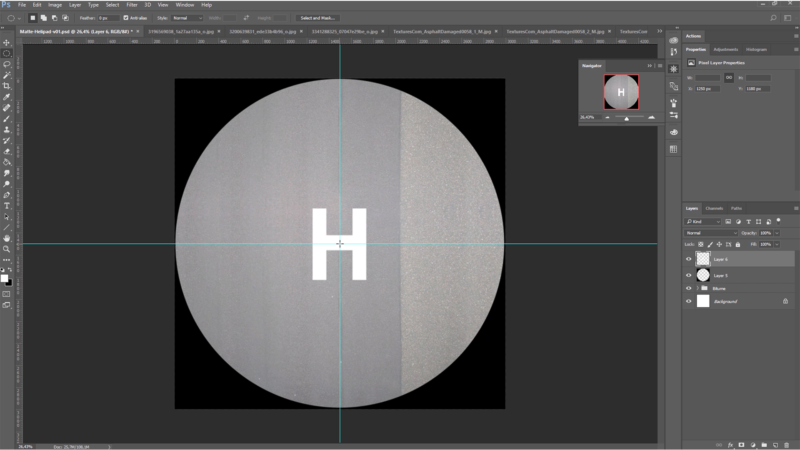Select the Elliptical Marquee tool in toolbox
Screen dimensions: 800x450
point(7,54)
